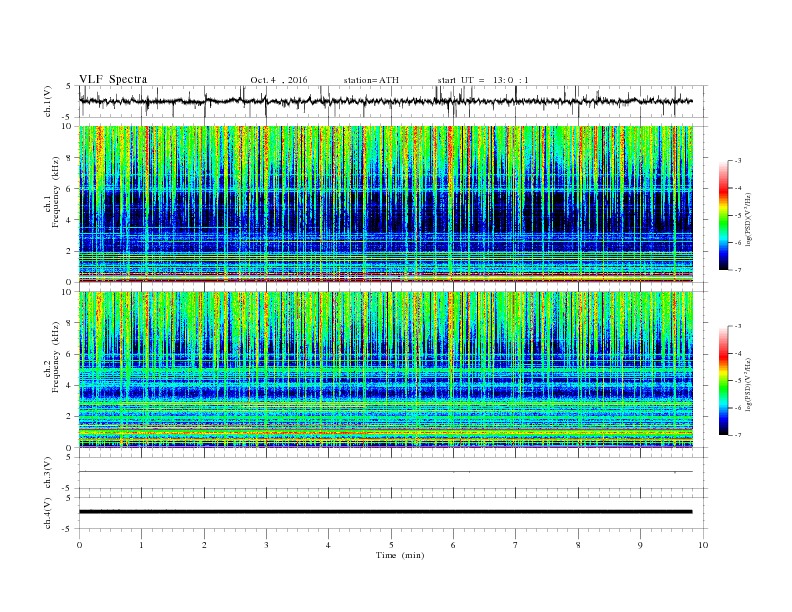Click the time axis tick label "9"
This screenshot has width=792, height=612.
[x=640, y=545]
